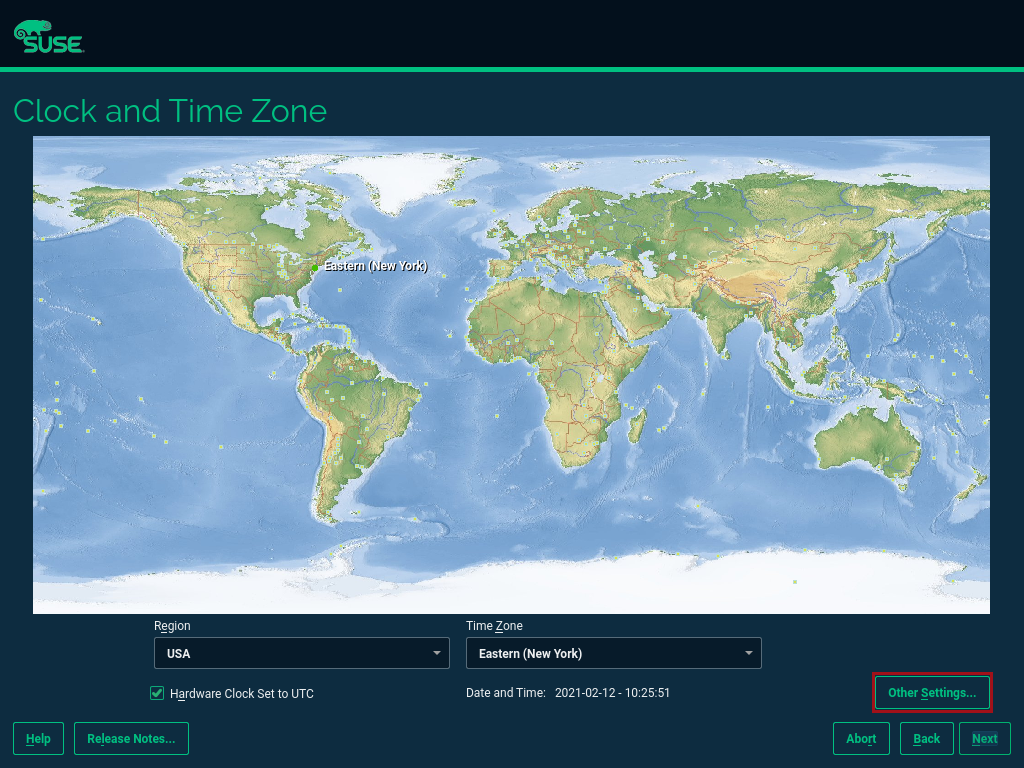
Task: Open Help for Clock and Time Zone
Action: click(38, 738)
